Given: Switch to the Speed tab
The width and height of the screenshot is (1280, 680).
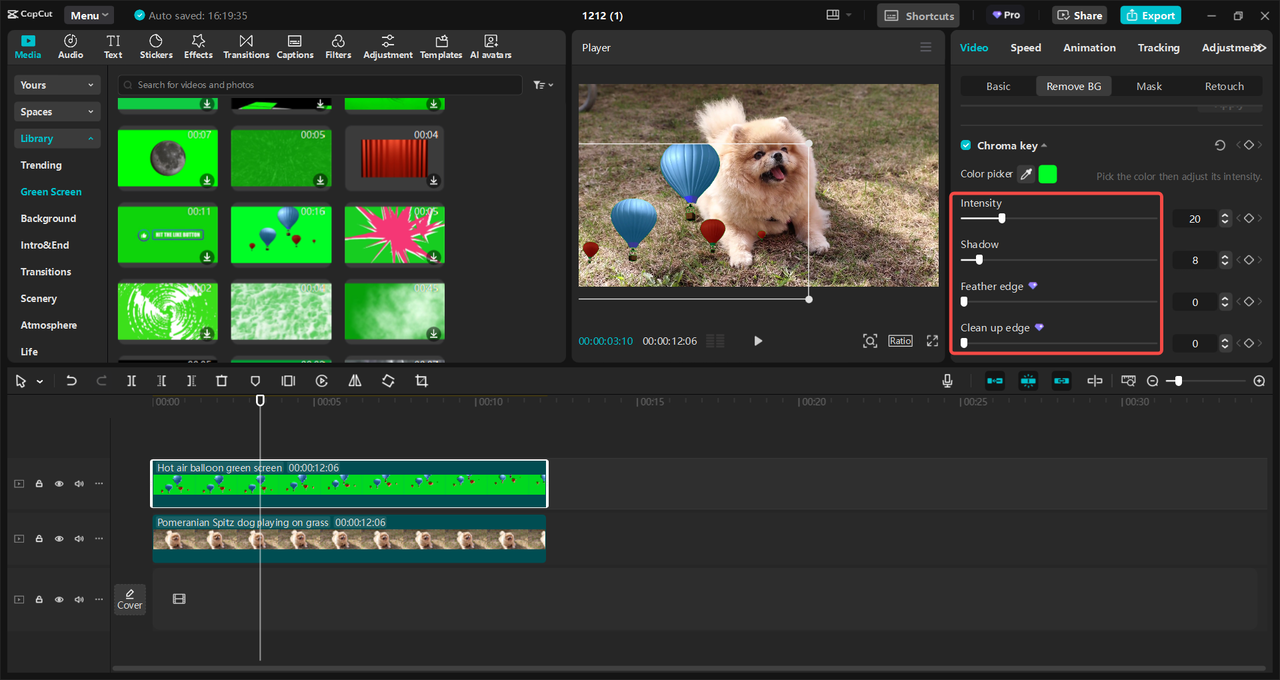Looking at the screenshot, I should [1025, 47].
